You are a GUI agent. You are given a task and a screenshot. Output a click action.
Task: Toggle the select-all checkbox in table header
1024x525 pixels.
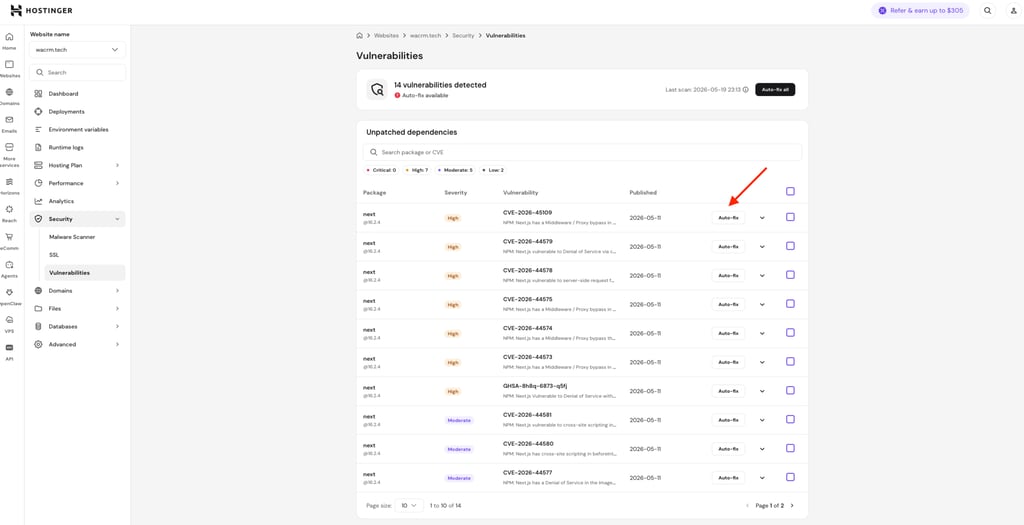[x=790, y=191]
